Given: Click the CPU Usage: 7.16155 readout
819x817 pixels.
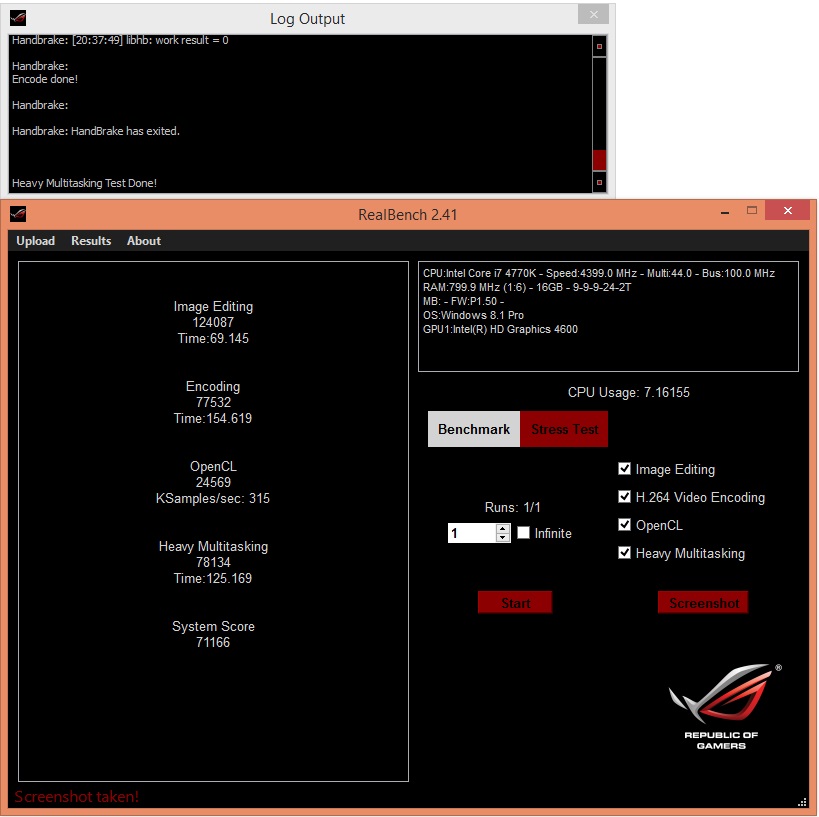Looking at the screenshot, I should [x=628, y=392].
